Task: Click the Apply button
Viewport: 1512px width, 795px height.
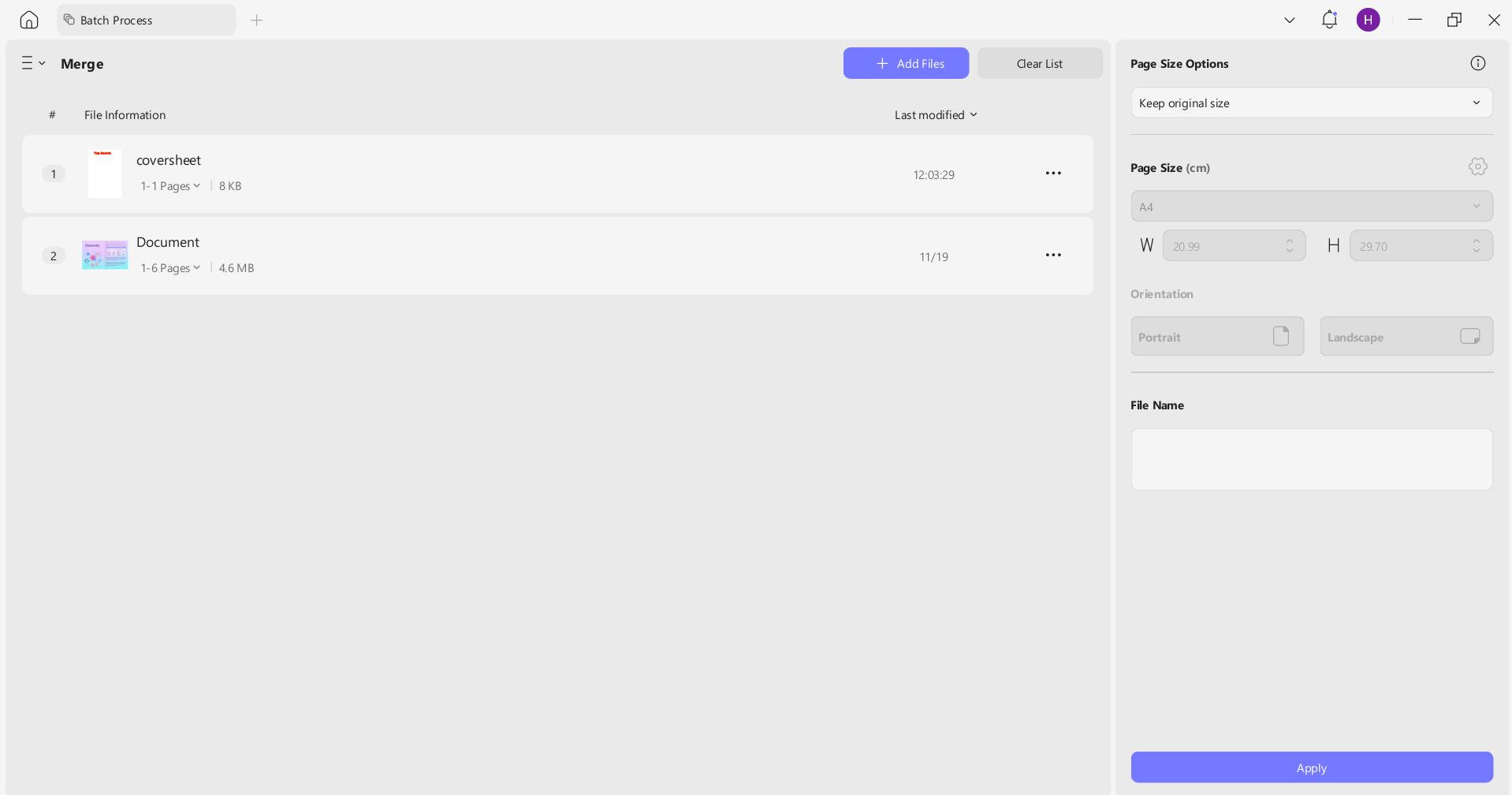Action: pyautogui.click(x=1312, y=767)
